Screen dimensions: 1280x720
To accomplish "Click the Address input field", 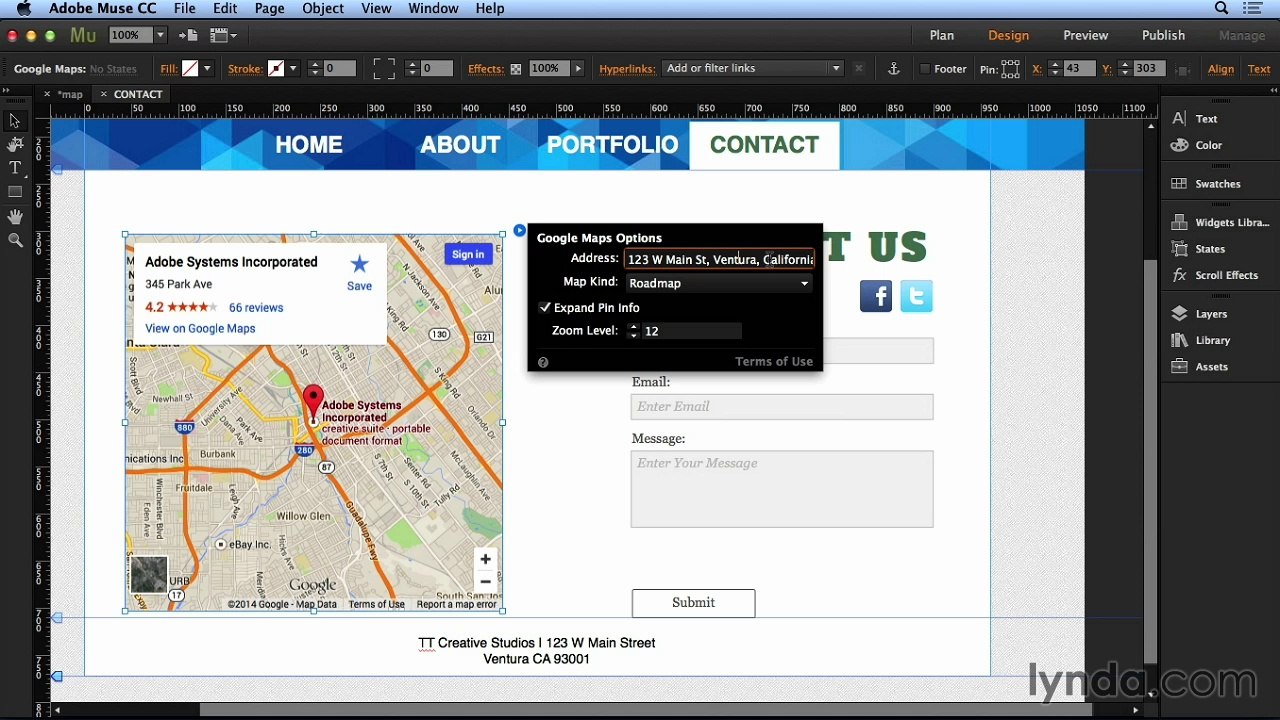I will [719, 259].
